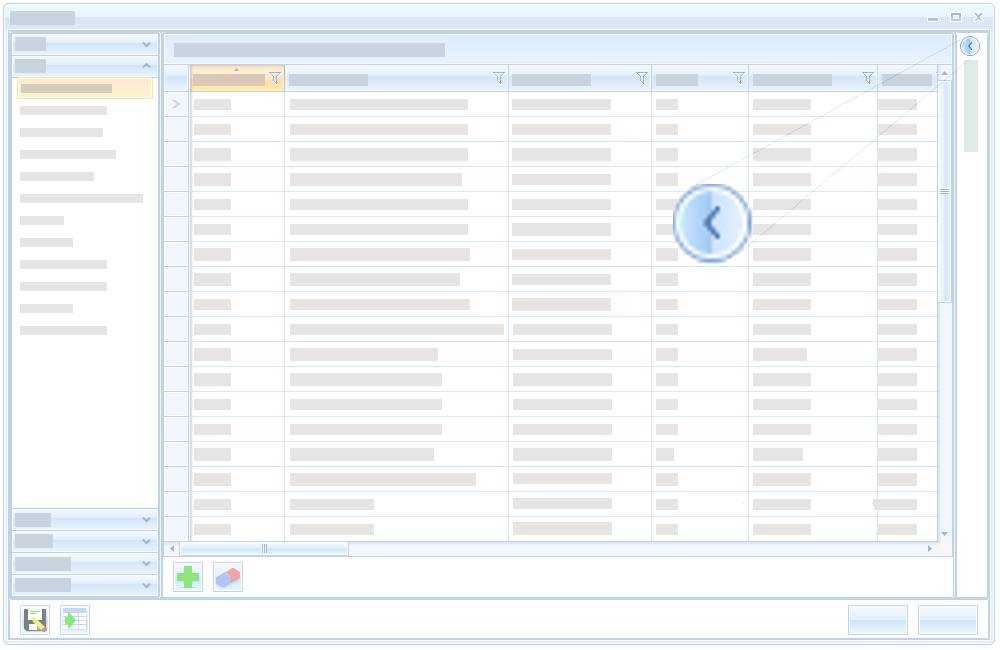
Task: Open the filter funnel on the second column
Action: pyautogui.click(x=499, y=78)
